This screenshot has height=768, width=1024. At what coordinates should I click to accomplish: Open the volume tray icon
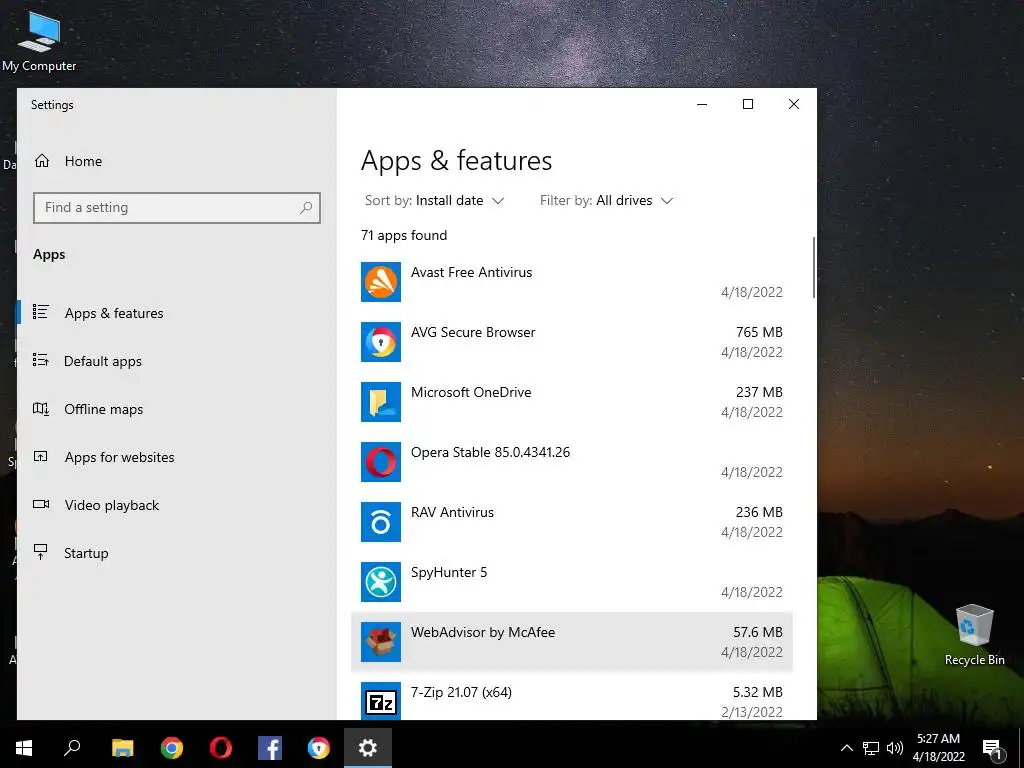click(895, 748)
